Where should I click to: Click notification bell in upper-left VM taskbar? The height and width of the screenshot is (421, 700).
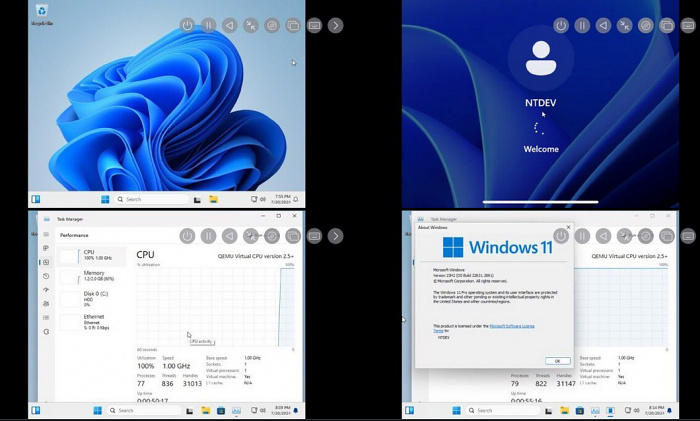tap(296, 200)
